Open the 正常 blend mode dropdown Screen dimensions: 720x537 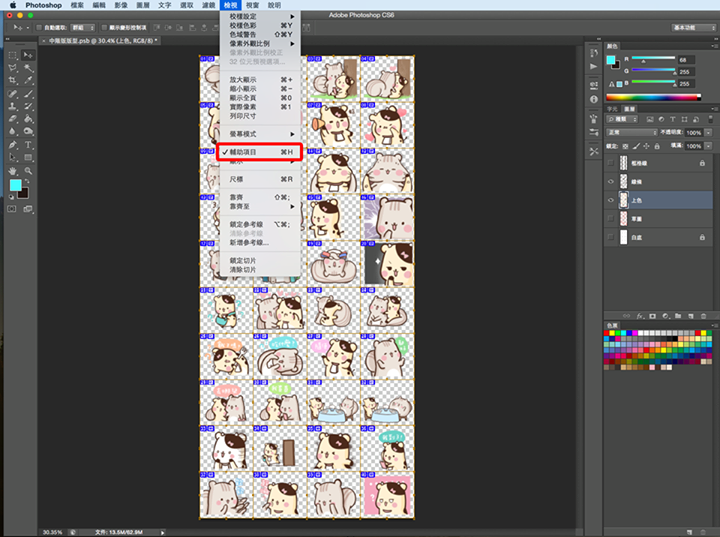pos(632,132)
